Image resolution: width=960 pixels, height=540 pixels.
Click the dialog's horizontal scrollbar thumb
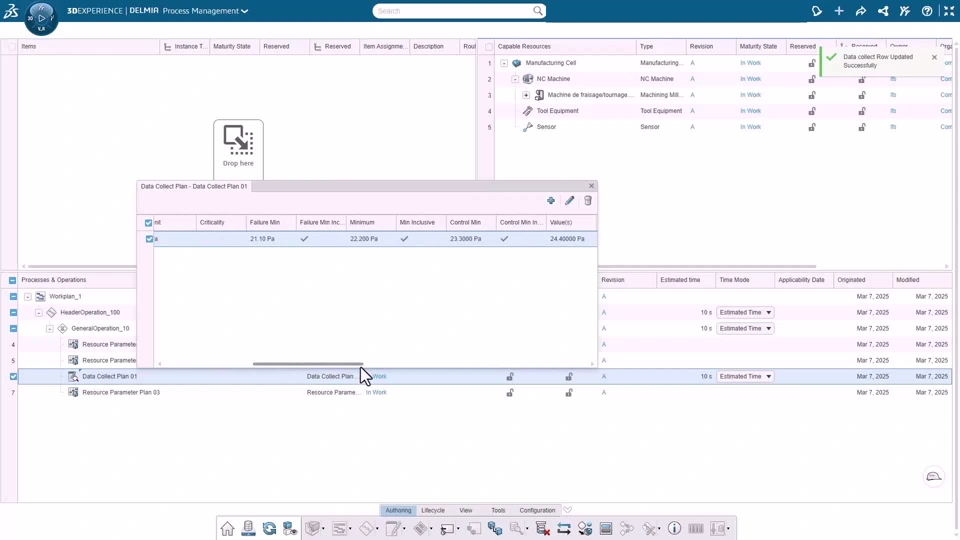(308, 364)
